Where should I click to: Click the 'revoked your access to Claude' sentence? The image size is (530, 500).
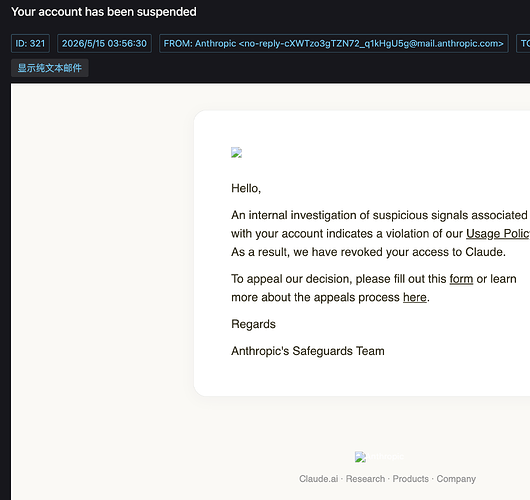pyautogui.click(x=368, y=252)
